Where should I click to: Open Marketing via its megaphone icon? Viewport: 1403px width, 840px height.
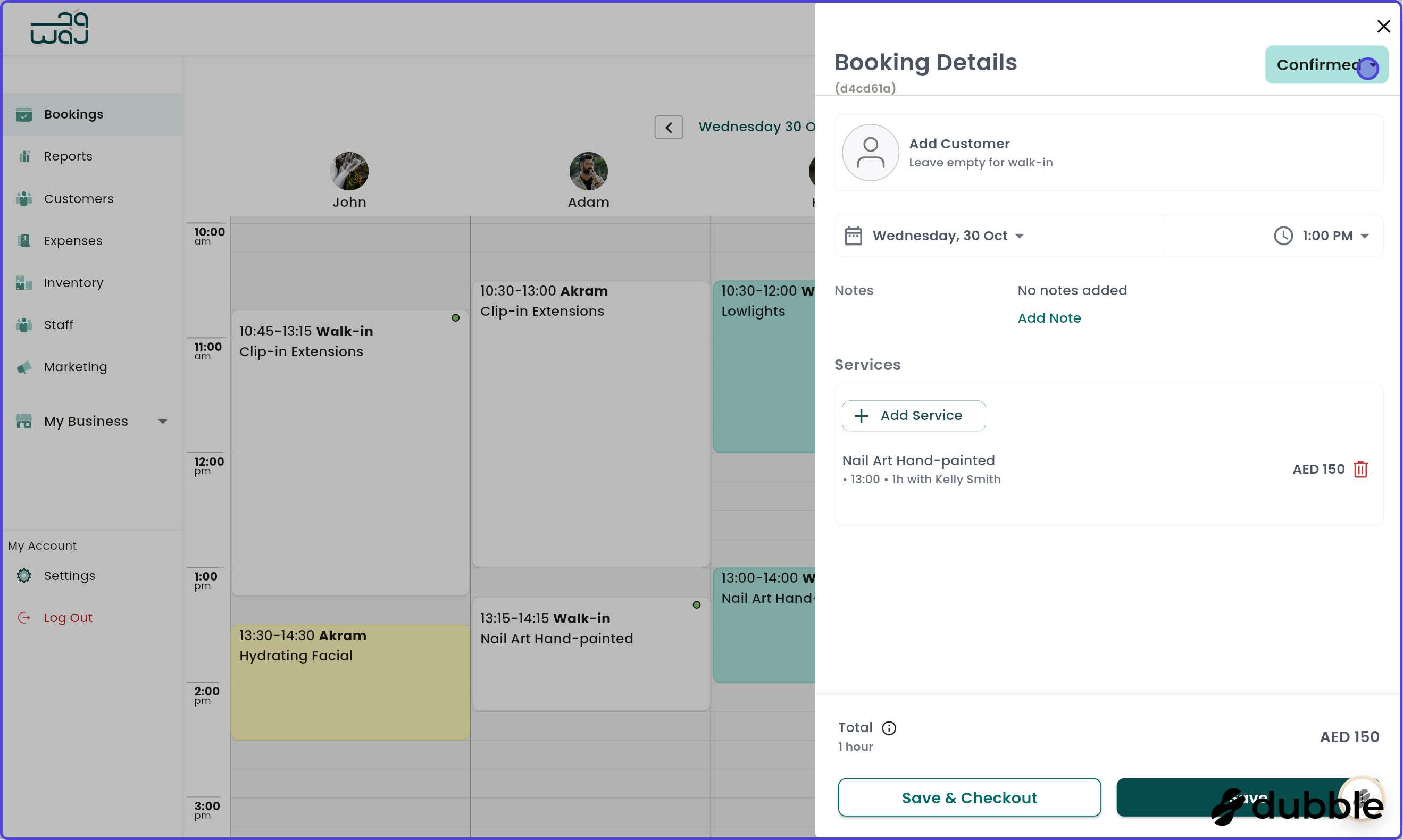[x=24, y=367]
